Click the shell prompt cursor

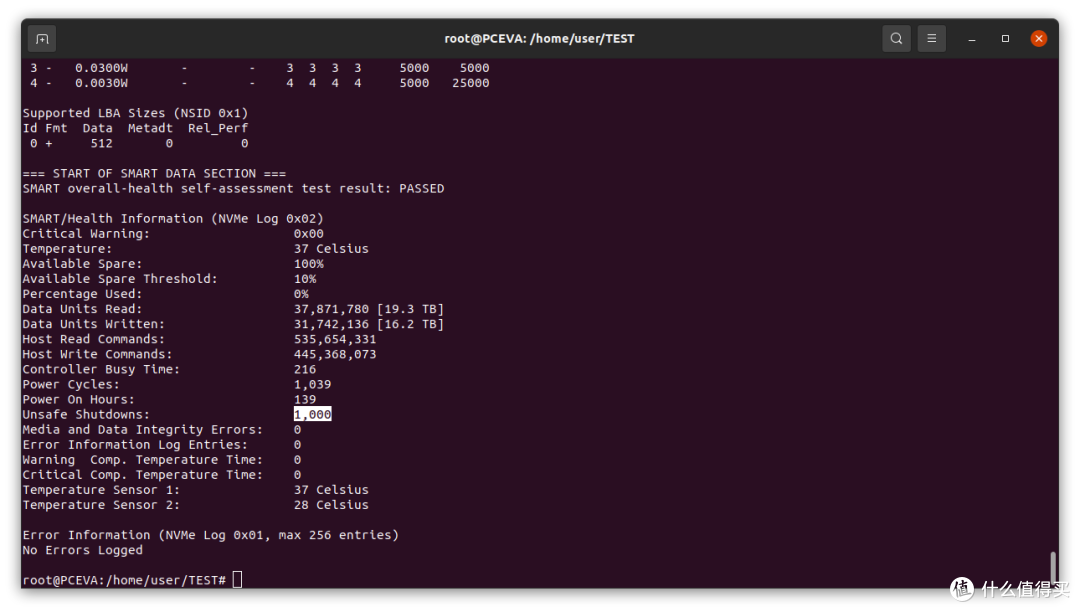[238, 580]
